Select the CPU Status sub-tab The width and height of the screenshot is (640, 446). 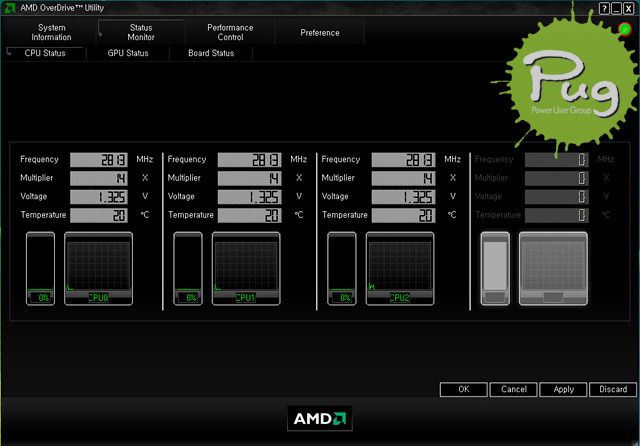point(45,53)
